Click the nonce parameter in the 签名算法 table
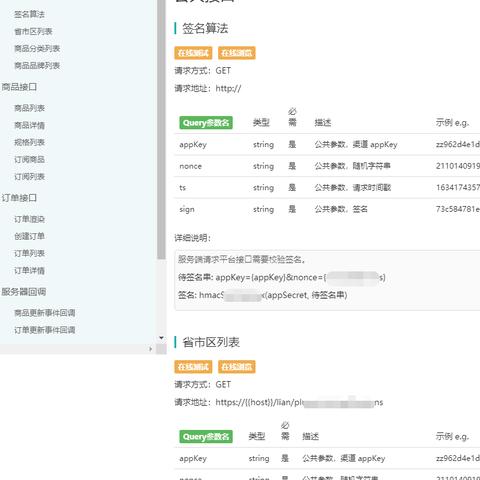 click(190, 166)
